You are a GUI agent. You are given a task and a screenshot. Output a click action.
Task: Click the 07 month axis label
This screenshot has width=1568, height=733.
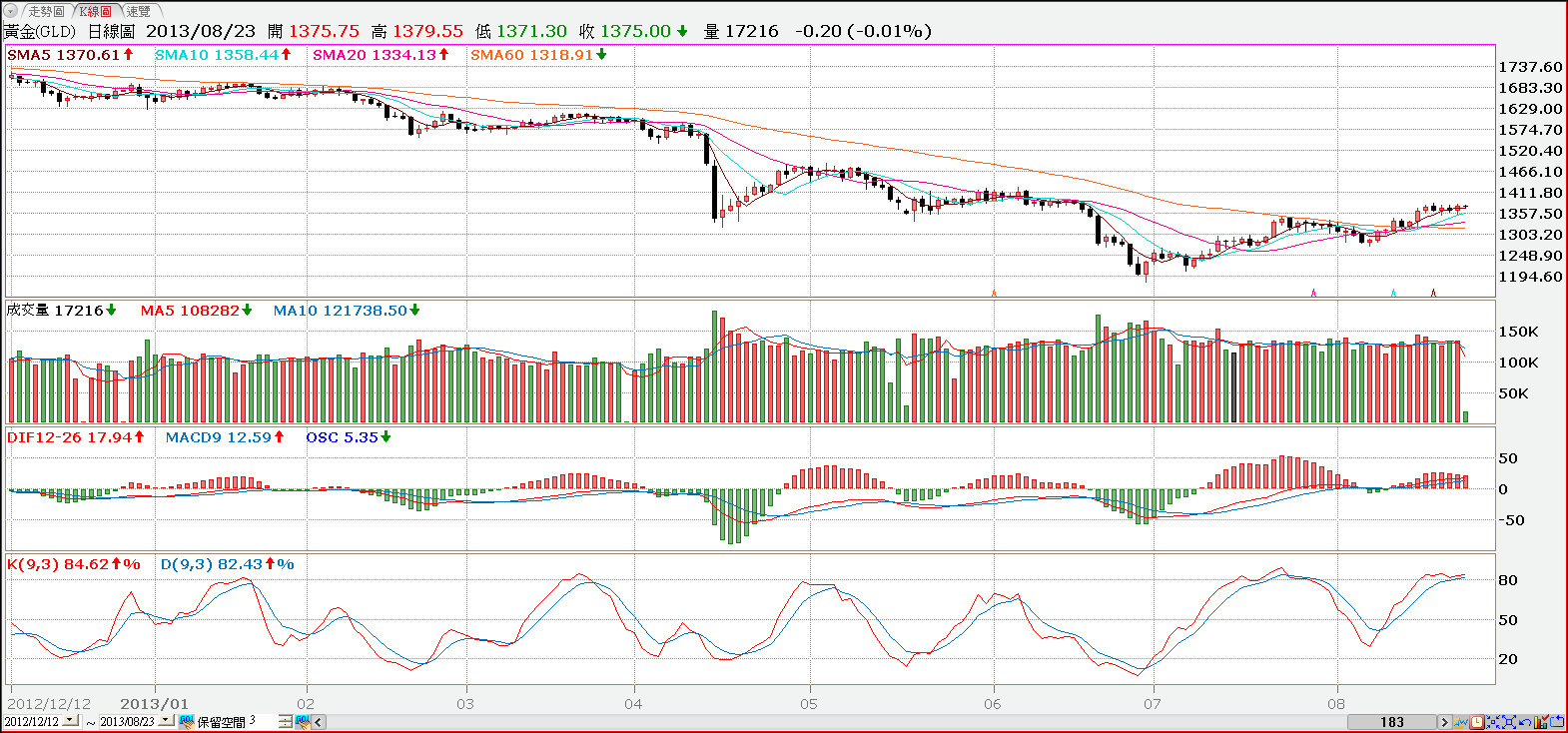coord(1153,704)
